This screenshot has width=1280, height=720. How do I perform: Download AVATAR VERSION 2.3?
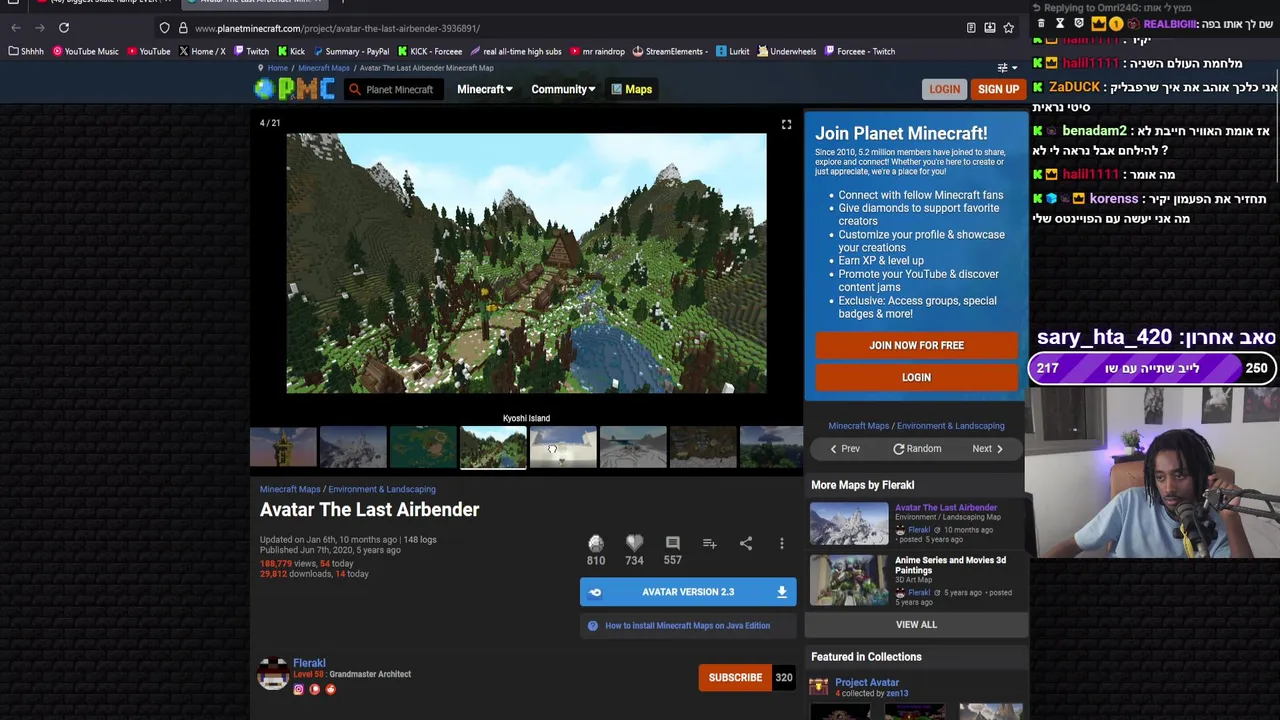[688, 592]
